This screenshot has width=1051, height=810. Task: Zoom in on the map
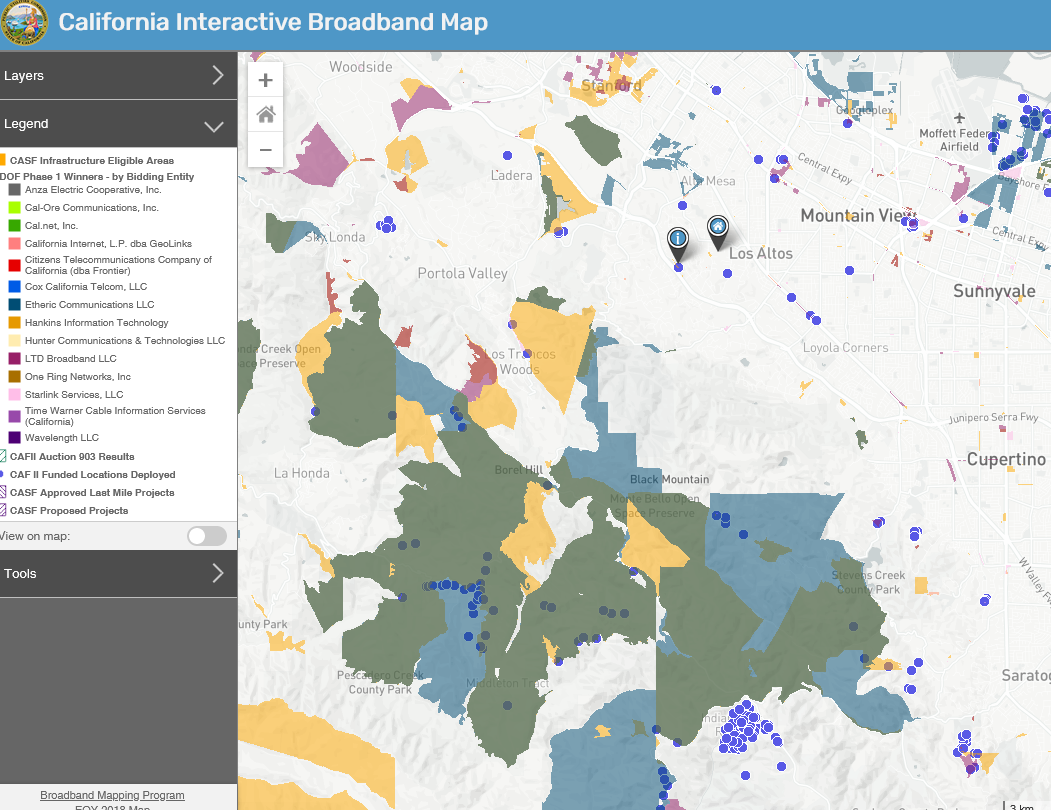click(265, 80)
